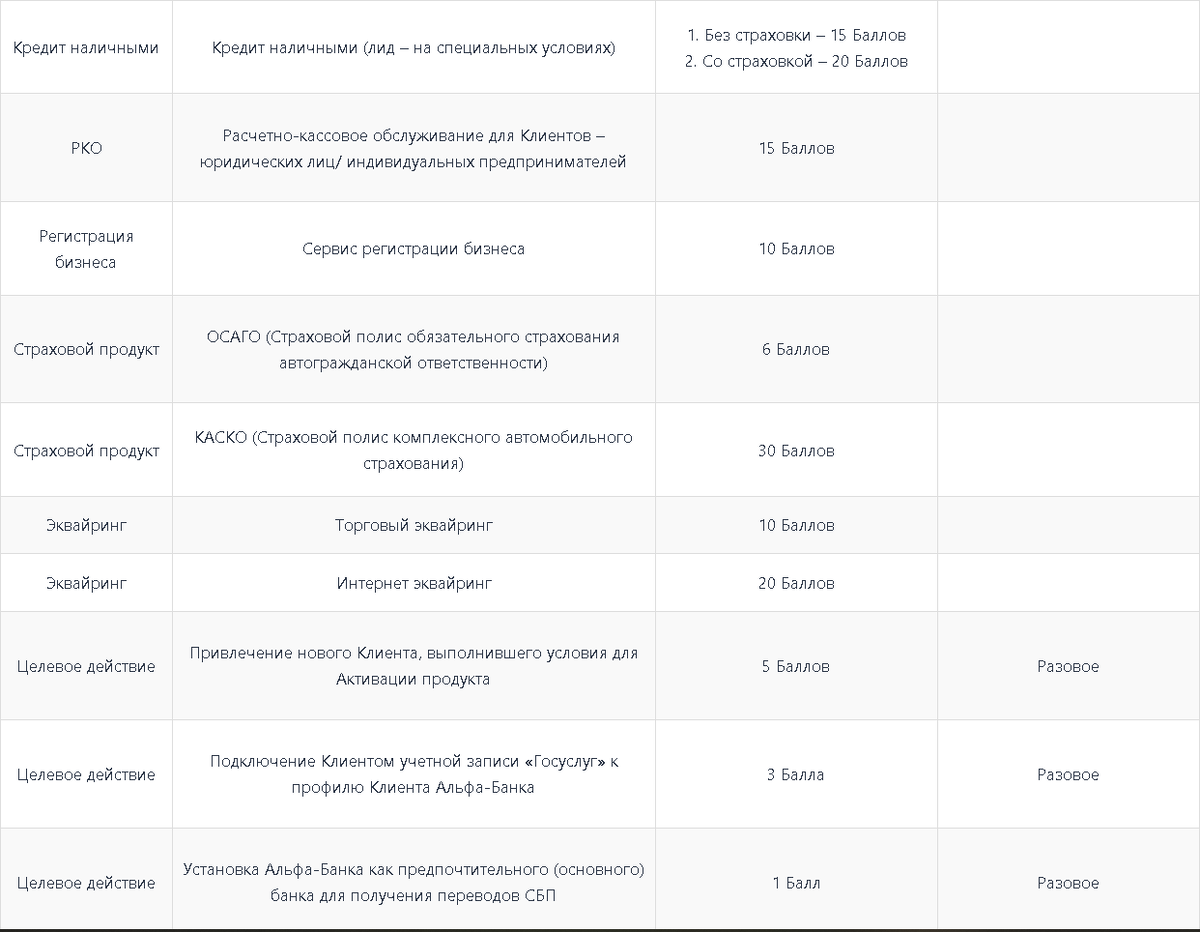Viewport: 1200px width, 932px height.
Task: Select 'Кредит наличными' first column cell
Action: pos(86,48)
